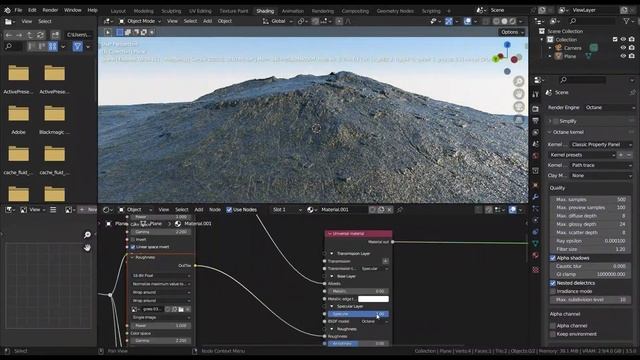This screenshot has height=360, width=640.
Task: Open the Render Engine Octane dropdown
Action: [609, 107]
